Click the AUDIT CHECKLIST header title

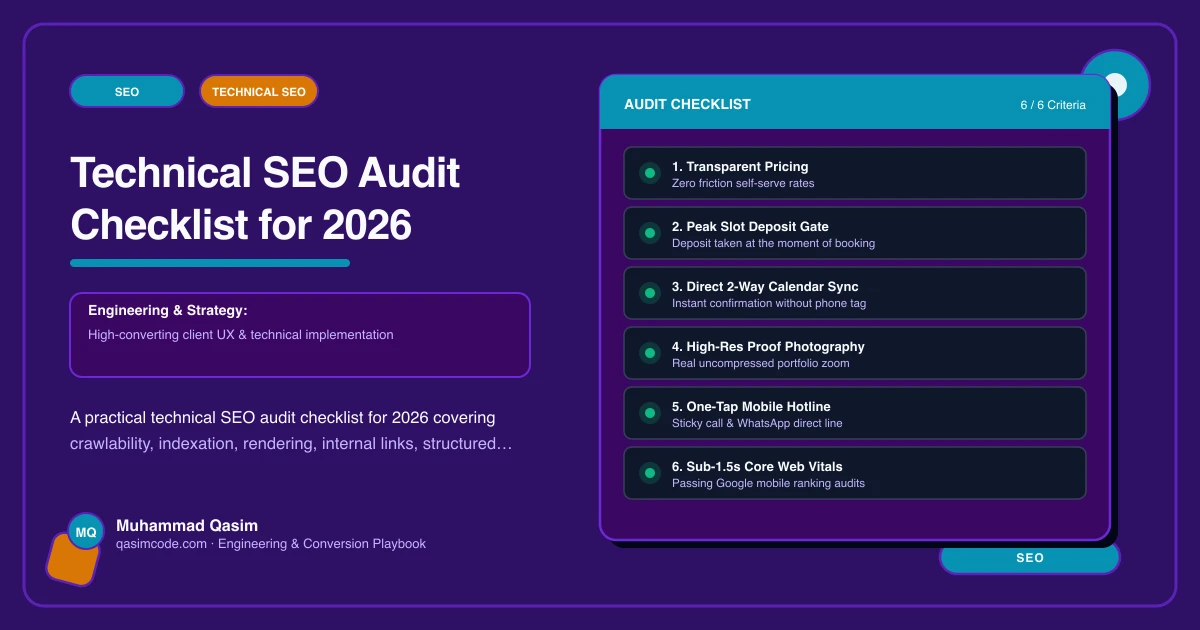[687, 104]
